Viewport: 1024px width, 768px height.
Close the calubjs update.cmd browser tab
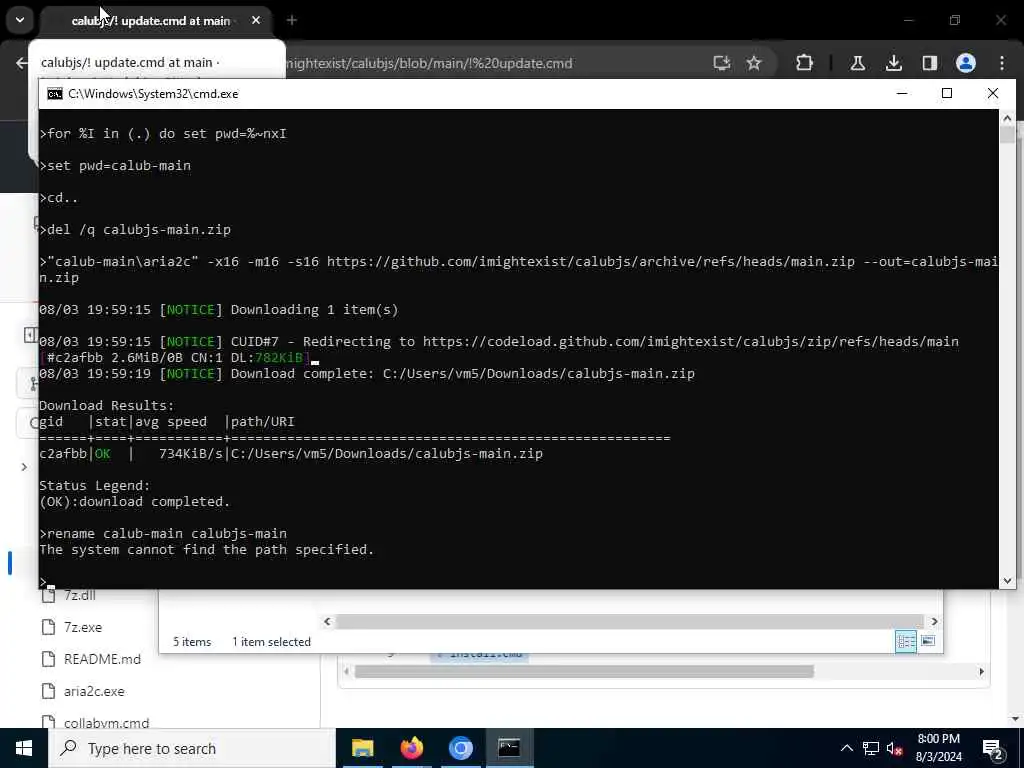pos(256,20)
